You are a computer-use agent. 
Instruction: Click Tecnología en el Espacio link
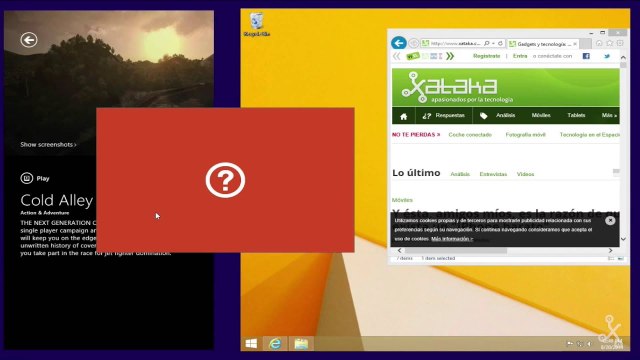pyautogui.click(x=589, y=135)
